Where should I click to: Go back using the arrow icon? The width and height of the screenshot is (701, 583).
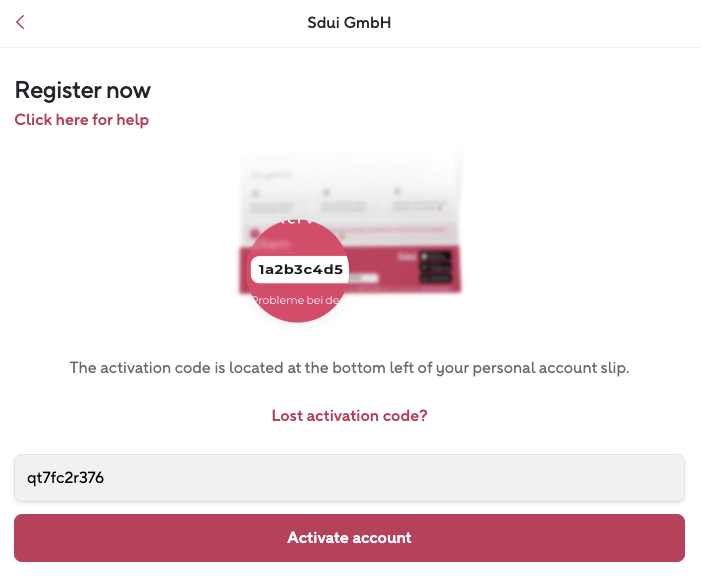pyautogui.click(x=20, y=22)
